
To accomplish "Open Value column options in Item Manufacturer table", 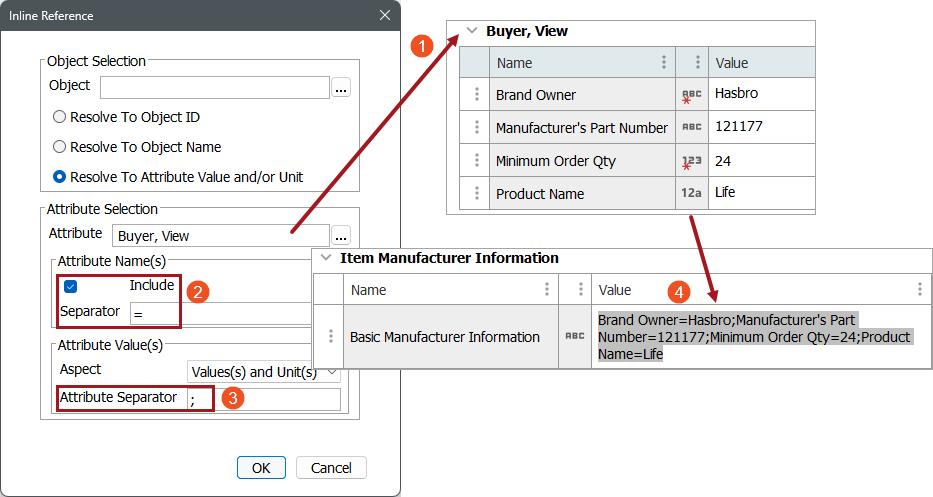I will point(920,290).
